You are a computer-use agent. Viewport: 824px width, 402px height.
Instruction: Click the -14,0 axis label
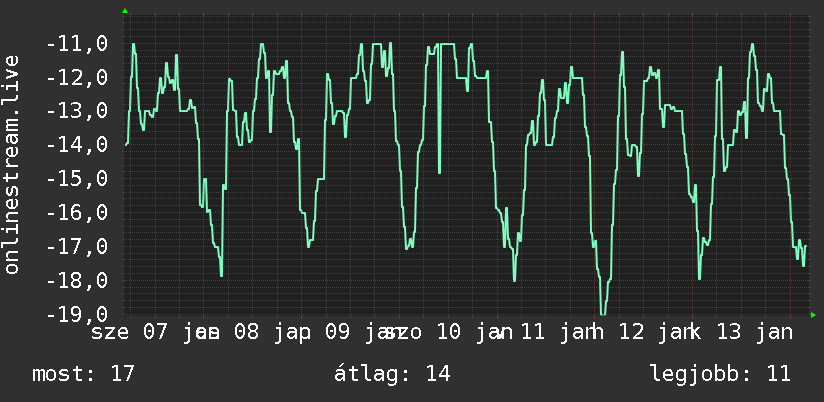click(x=76, y=145)
